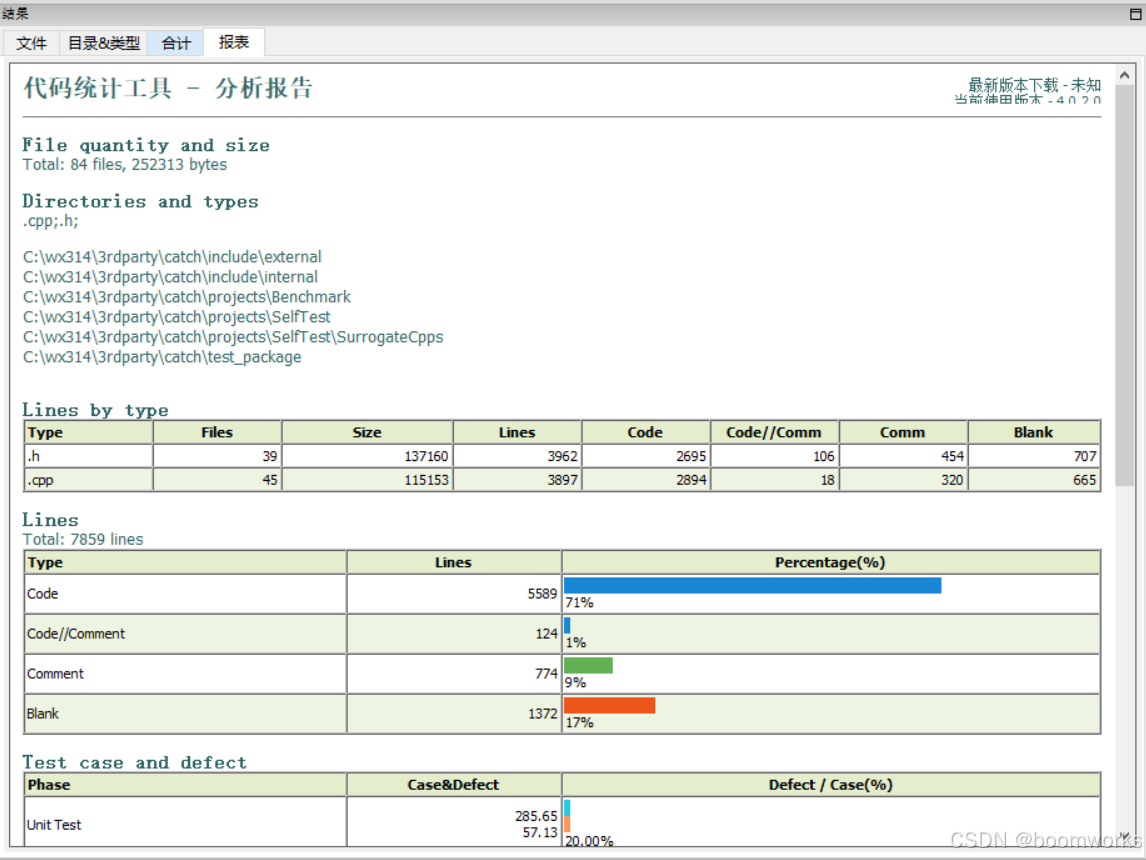The image size is (1146, 860).
Task: Click the blue Code percentage bar
Action: pyautogui.click(x=752, y=585)
